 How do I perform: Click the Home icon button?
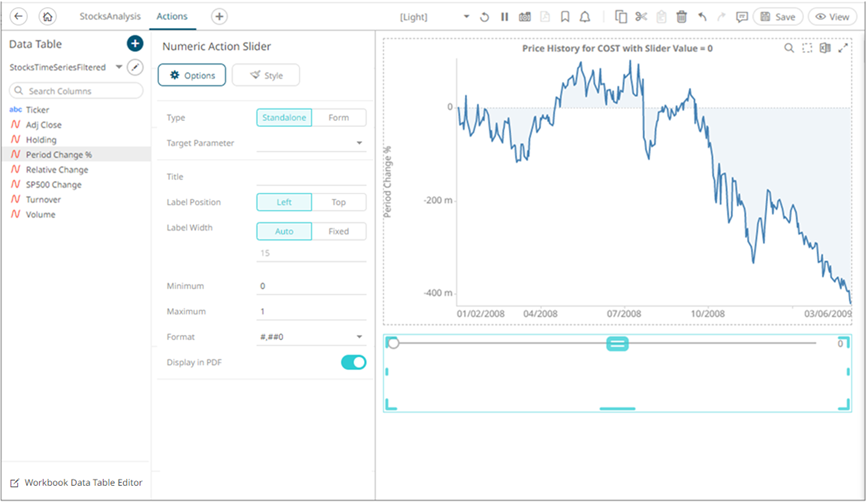pos(48,17)
